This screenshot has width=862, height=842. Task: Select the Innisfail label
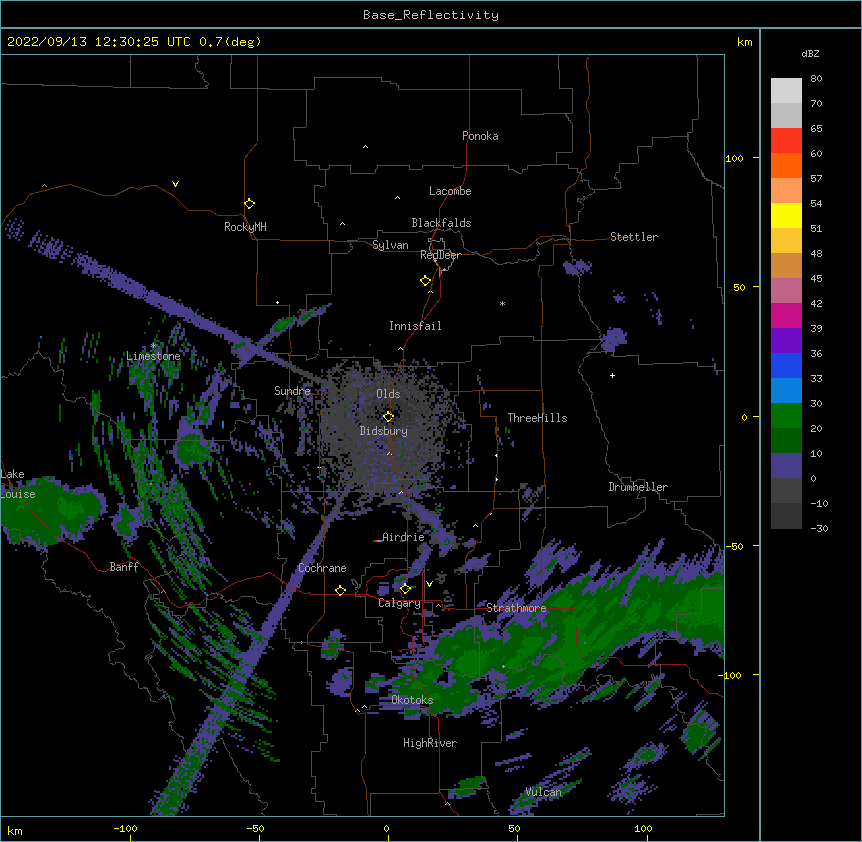415,326
